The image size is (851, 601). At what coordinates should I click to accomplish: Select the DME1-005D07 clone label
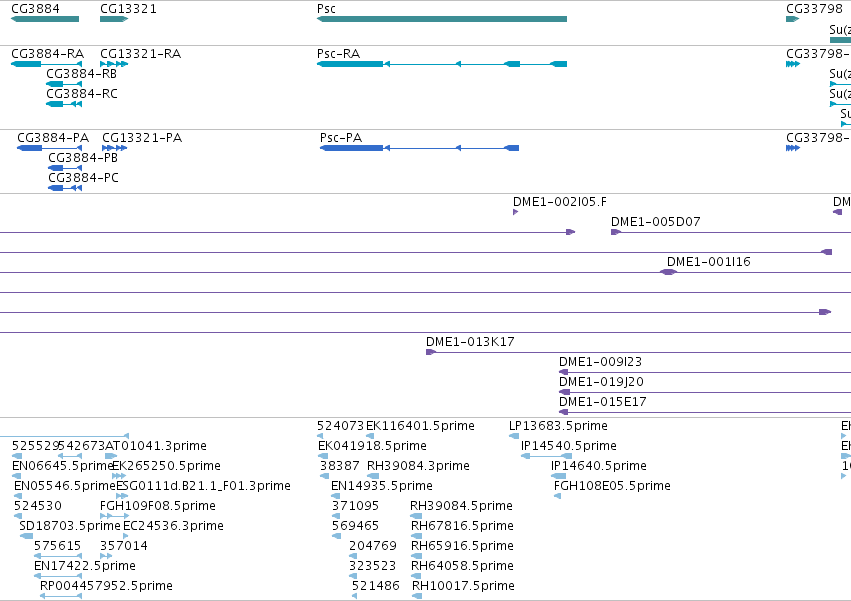[x=656, y=222]
